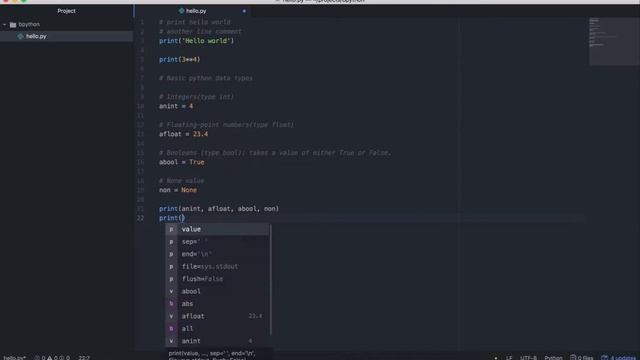Click the parameter type icon beside 'sep='
The image size is (640, 360).
tap(171, 242)
